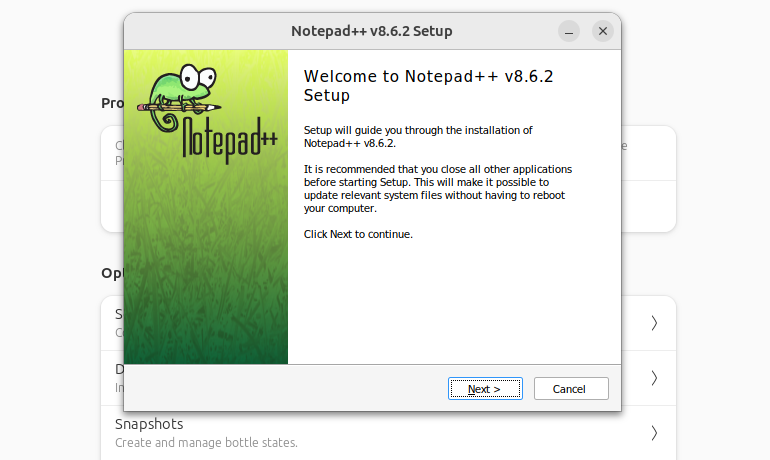Click the "Setup will guide you" paragraph
The width and height of the screenshot is (770, 460).
[x=418, y=136]
